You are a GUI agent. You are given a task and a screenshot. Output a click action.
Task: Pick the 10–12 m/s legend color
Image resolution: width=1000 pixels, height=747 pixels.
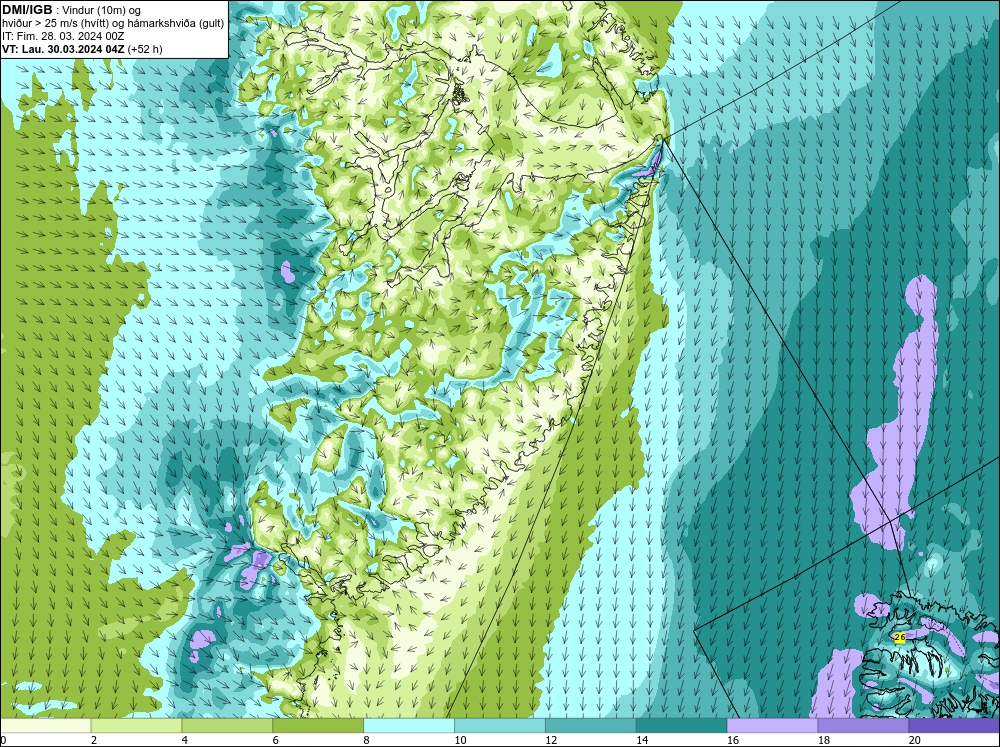(x=500, y=726)
